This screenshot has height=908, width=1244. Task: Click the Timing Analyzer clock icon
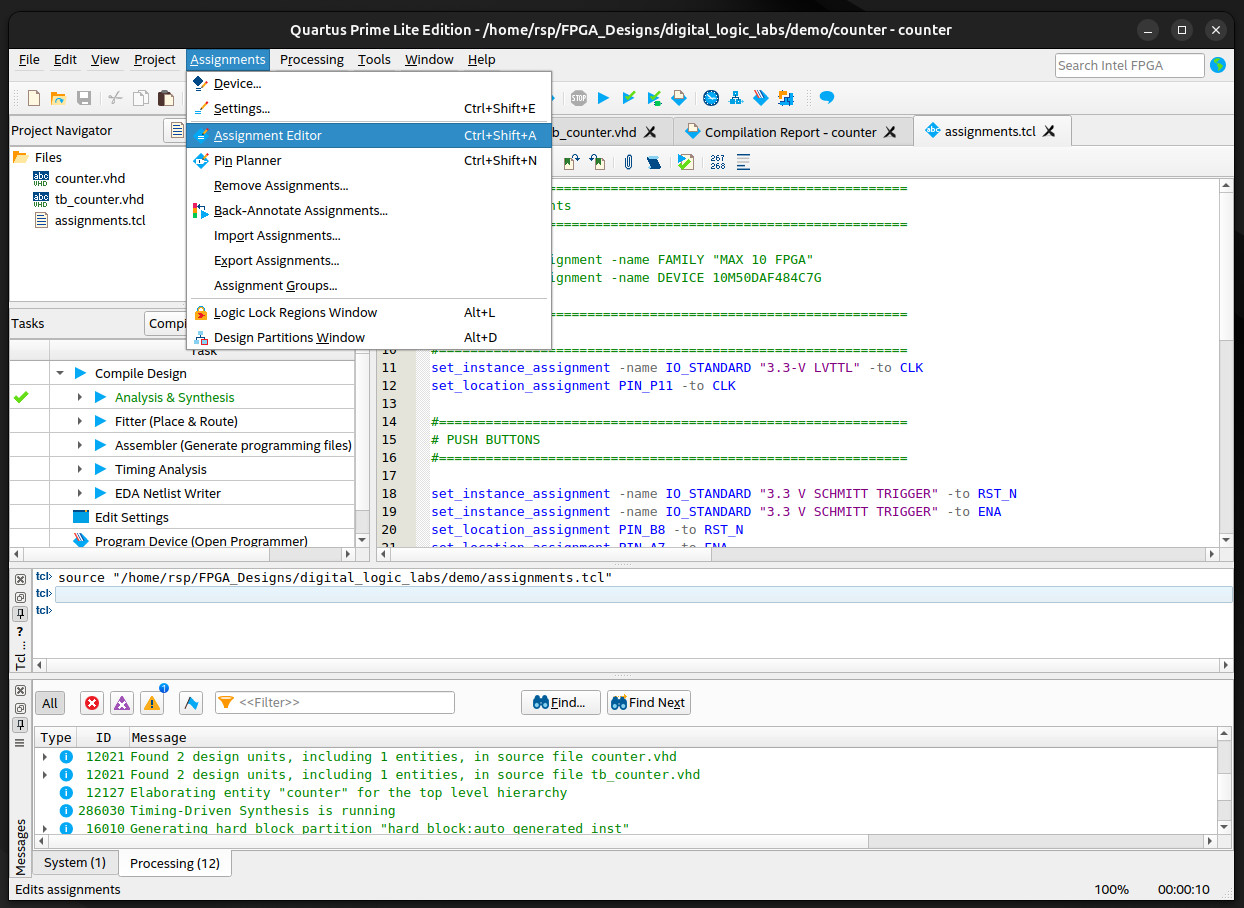coord(711,98)
